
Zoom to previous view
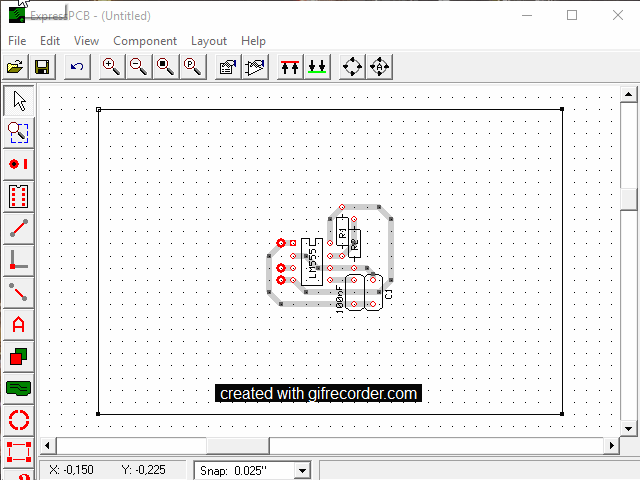point(192,67)
